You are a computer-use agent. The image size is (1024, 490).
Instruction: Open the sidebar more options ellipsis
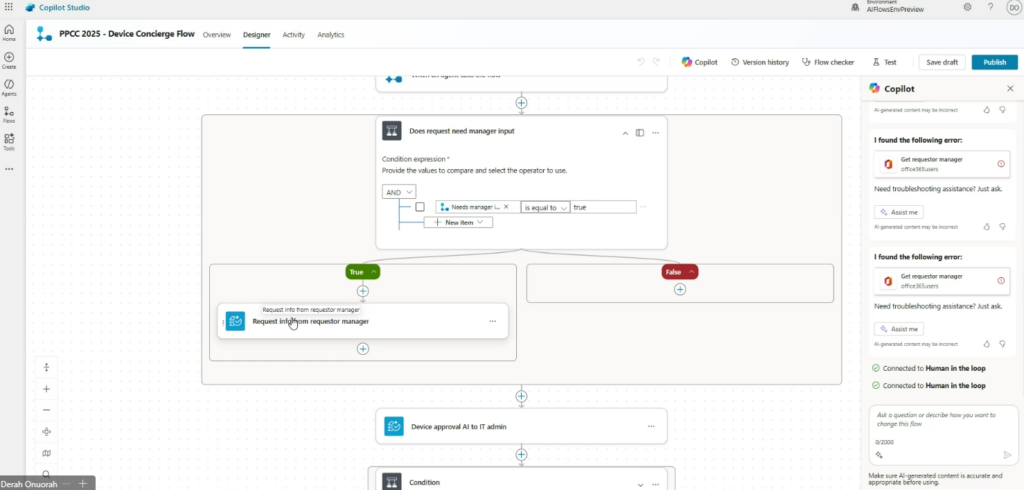click(x=9, y=169)
